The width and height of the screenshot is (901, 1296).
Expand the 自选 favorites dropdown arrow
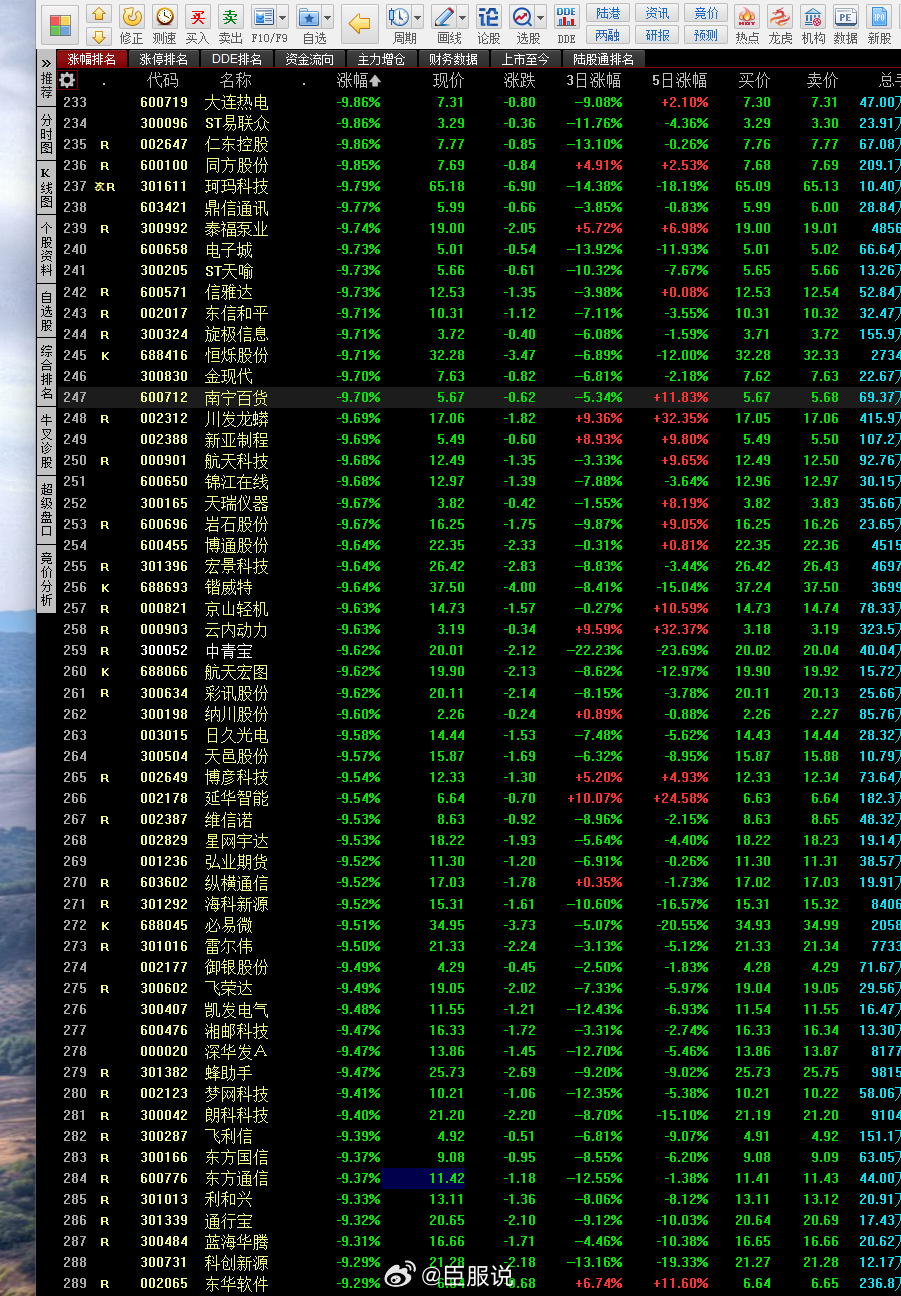[329, 17]
